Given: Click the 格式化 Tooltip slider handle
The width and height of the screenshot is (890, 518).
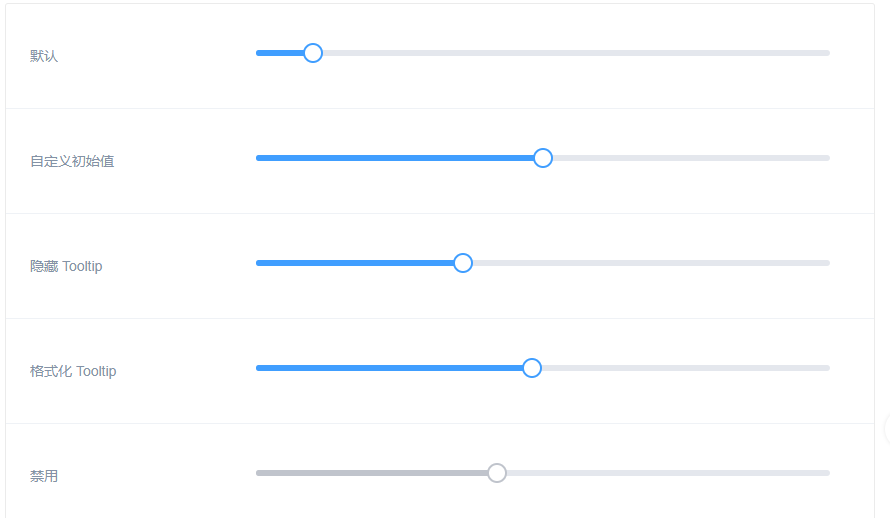Looking at the screenshot, I should pos(532,368).
